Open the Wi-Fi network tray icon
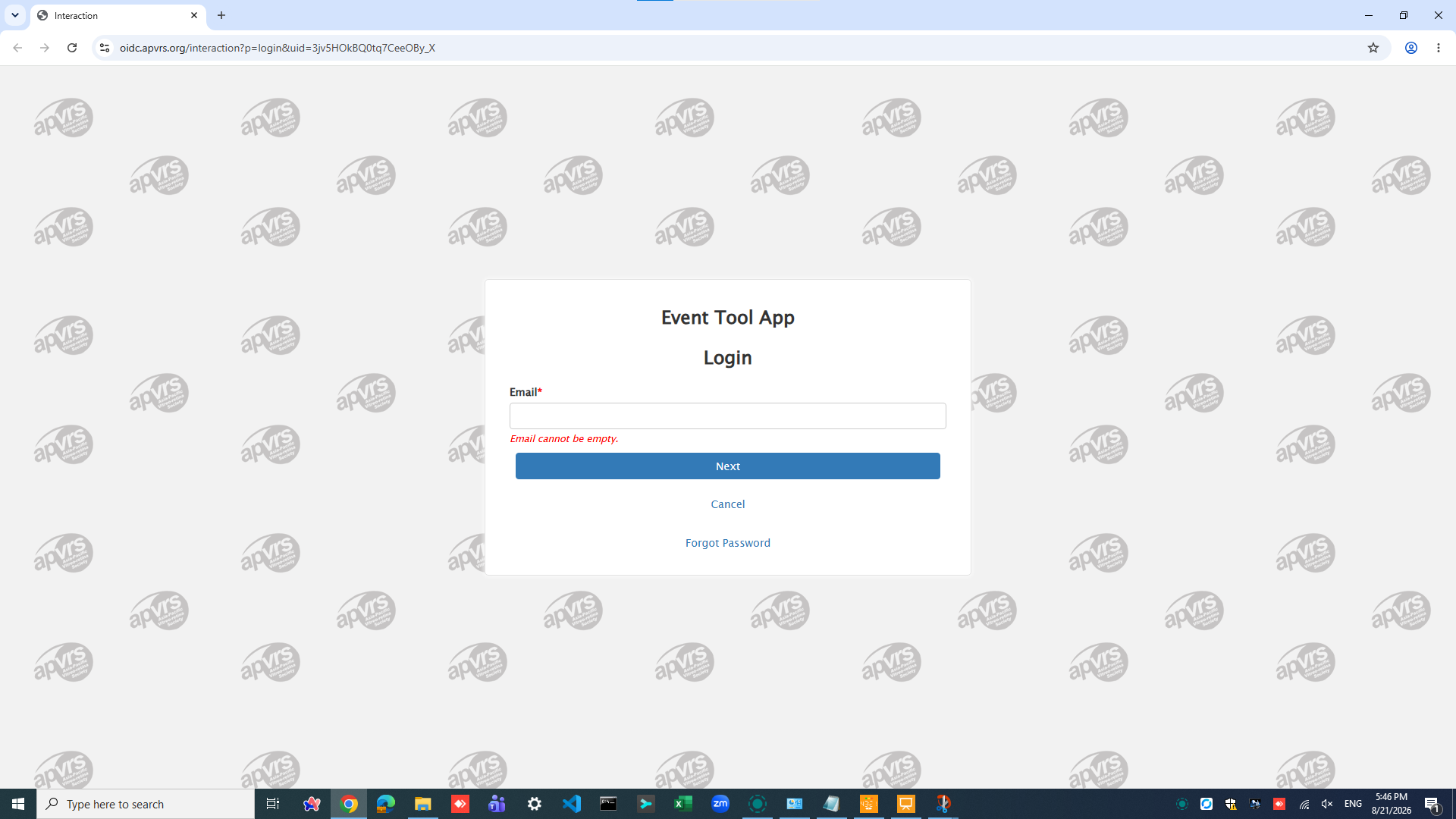Viewport: 1456px width, 819px height. pos(1304,804)
